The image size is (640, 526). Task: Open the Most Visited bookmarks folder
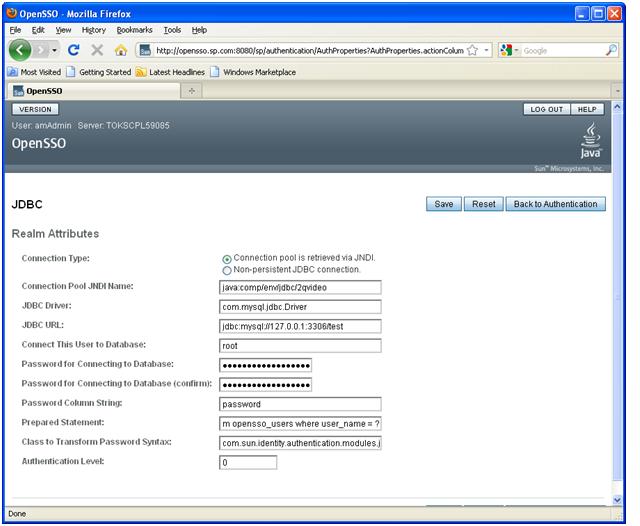[x=34, y=72]
